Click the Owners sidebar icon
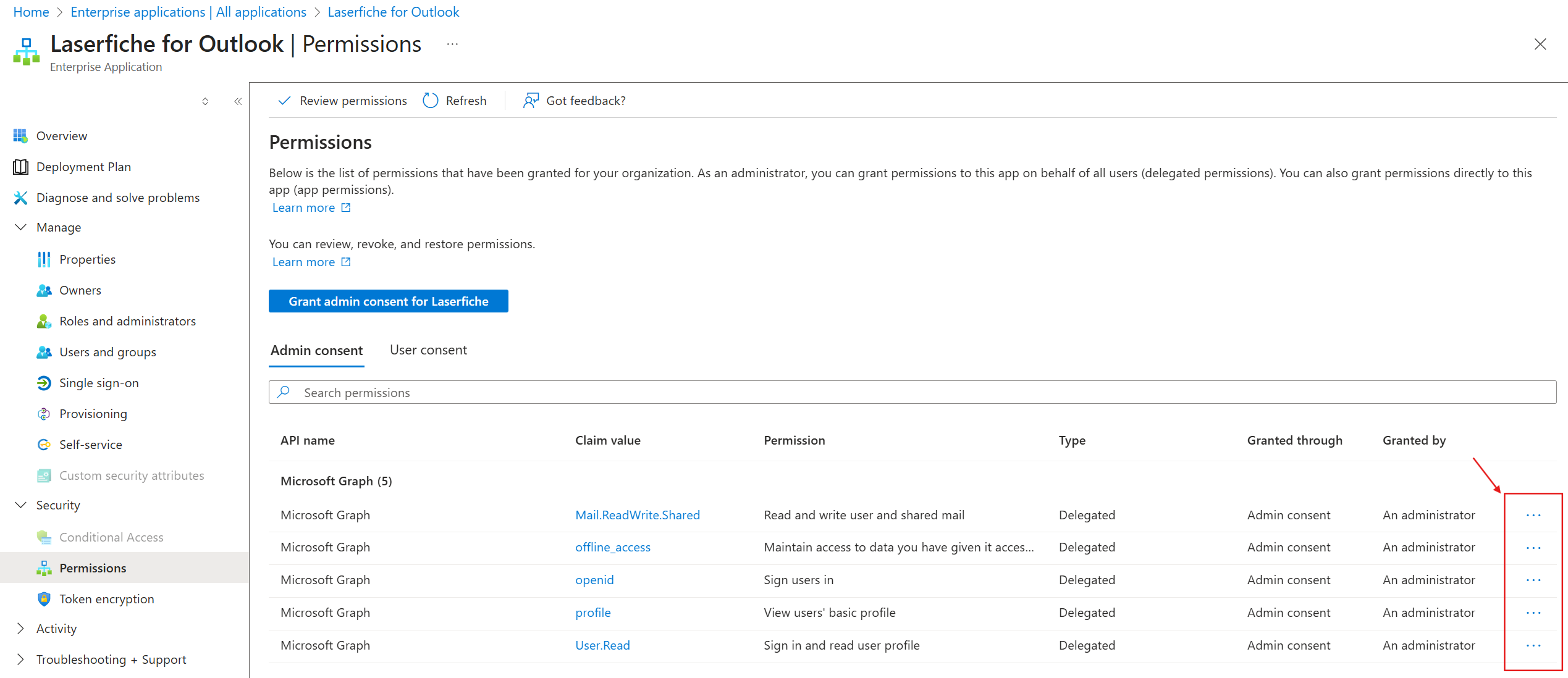The image size is (1568, 678). point(44,290)
